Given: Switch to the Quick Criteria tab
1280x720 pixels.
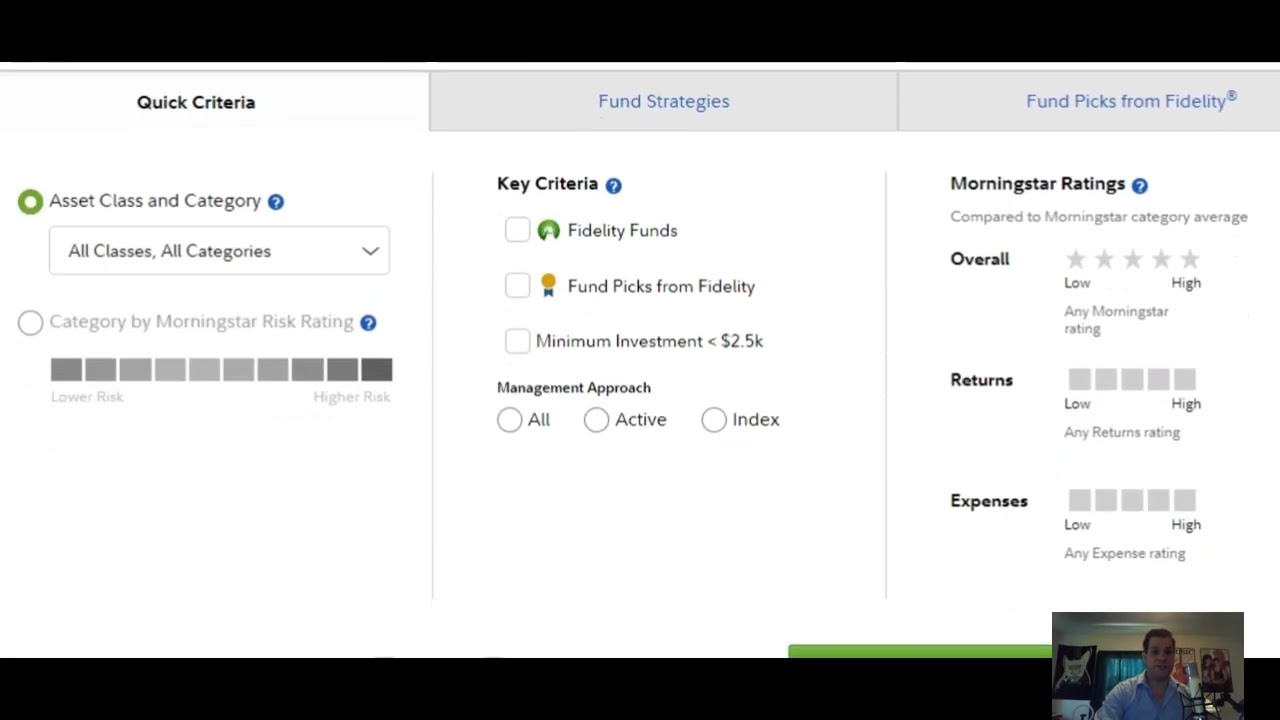Looking at the screenshot, I should tap(196, 102).
